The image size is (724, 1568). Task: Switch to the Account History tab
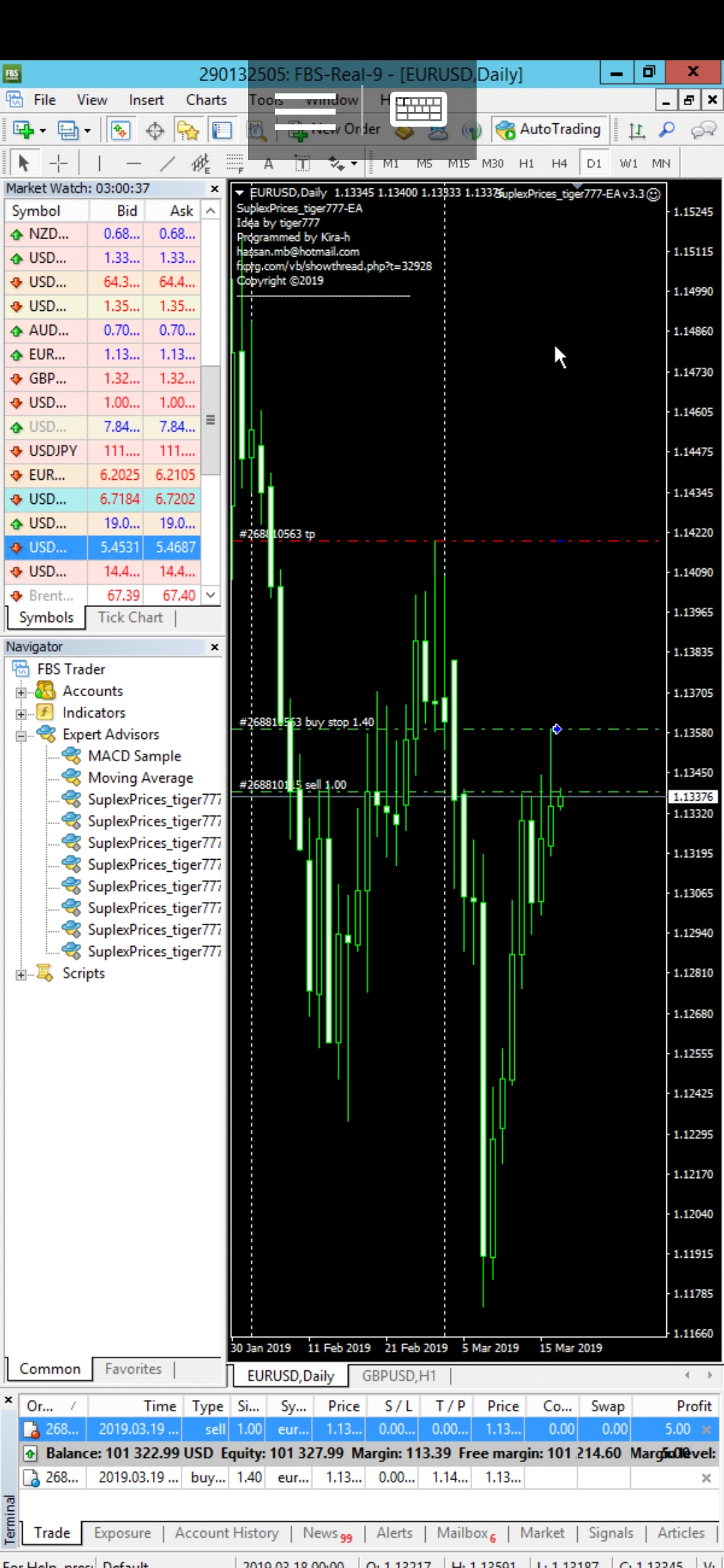pyautogui.click(x=226, y=1533)
